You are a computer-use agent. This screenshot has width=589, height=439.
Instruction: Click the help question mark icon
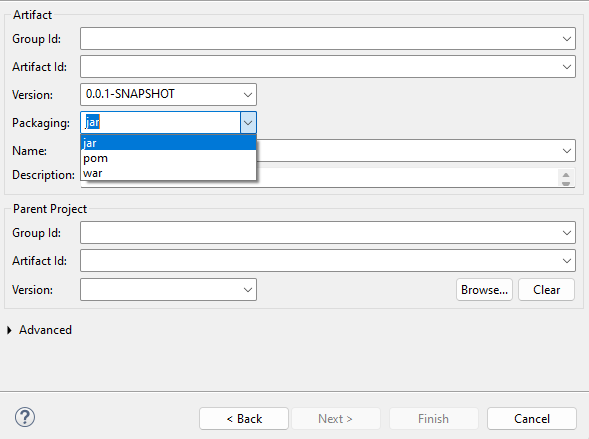(25, 417)
